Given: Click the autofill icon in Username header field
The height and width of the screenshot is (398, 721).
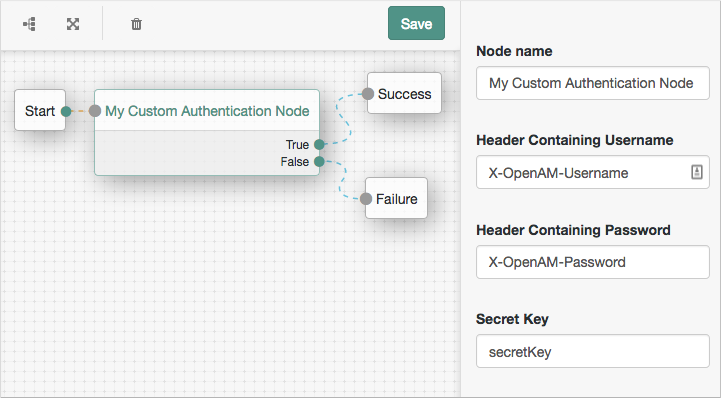Looking at the screenshot, I should [697, 172].
